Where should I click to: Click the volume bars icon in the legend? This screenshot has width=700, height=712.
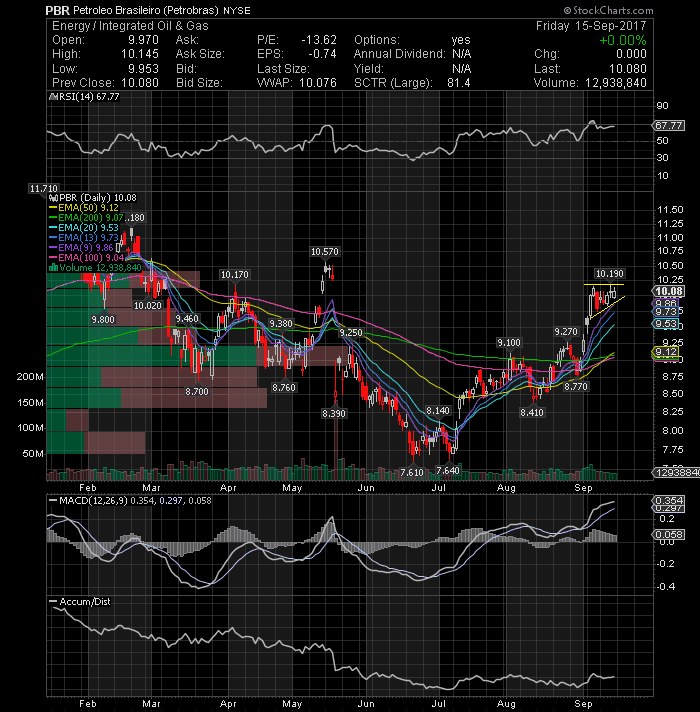click(53, 267)
